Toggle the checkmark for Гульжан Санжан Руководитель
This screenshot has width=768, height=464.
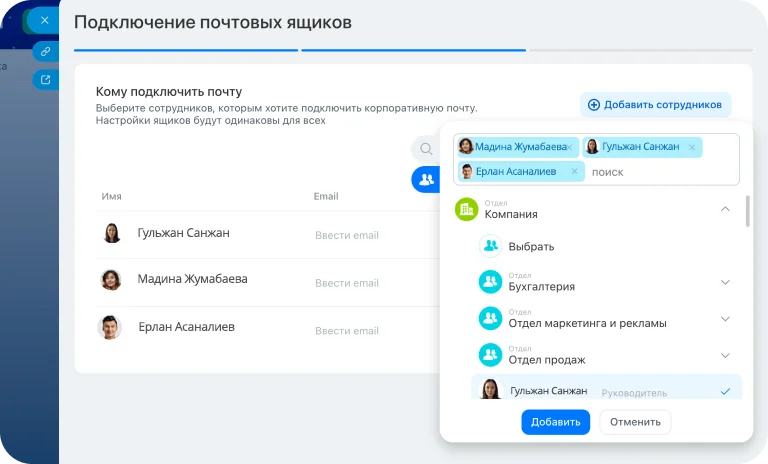coord(725,391)
